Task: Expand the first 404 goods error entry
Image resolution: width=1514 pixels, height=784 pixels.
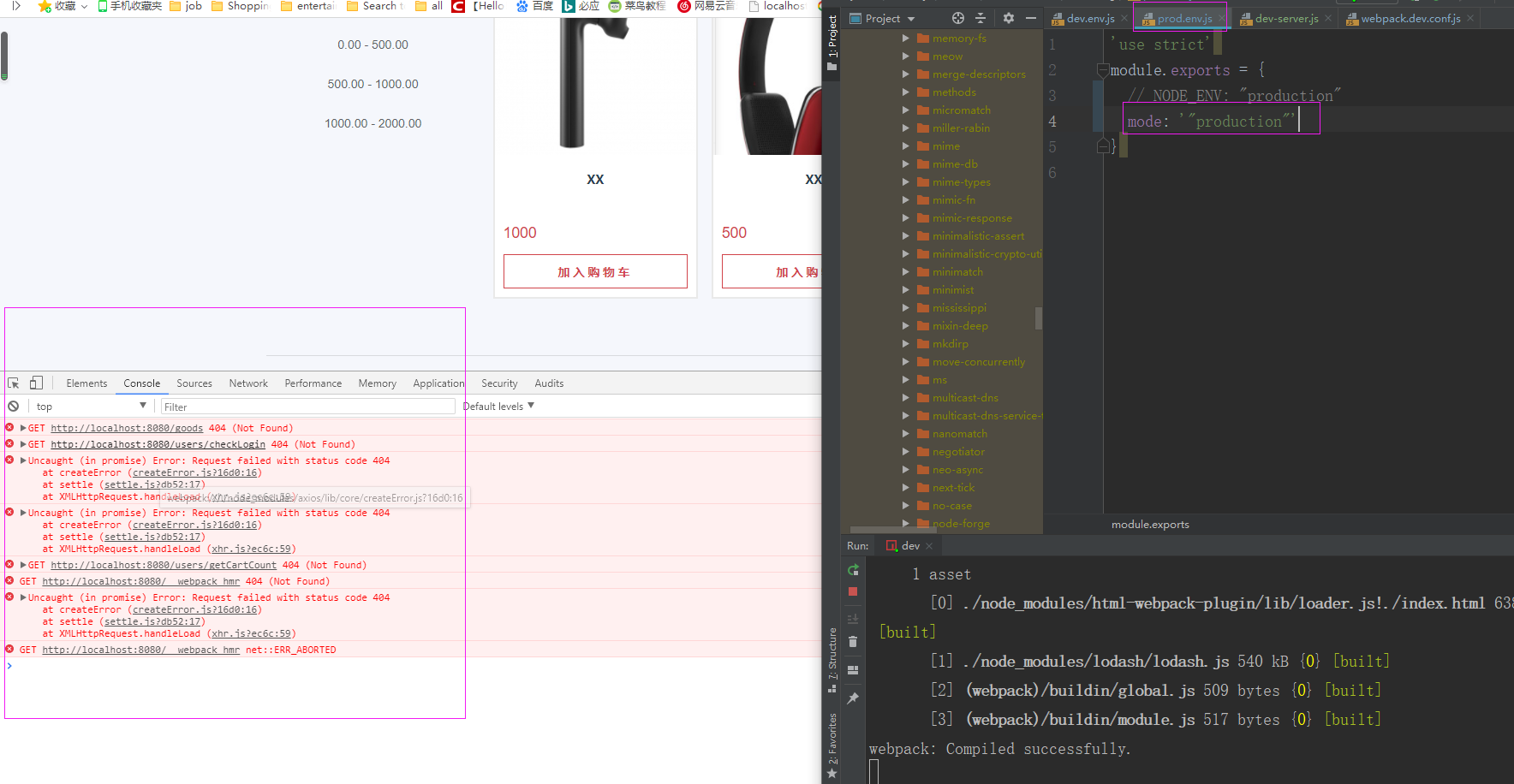Action: point(22,427)
